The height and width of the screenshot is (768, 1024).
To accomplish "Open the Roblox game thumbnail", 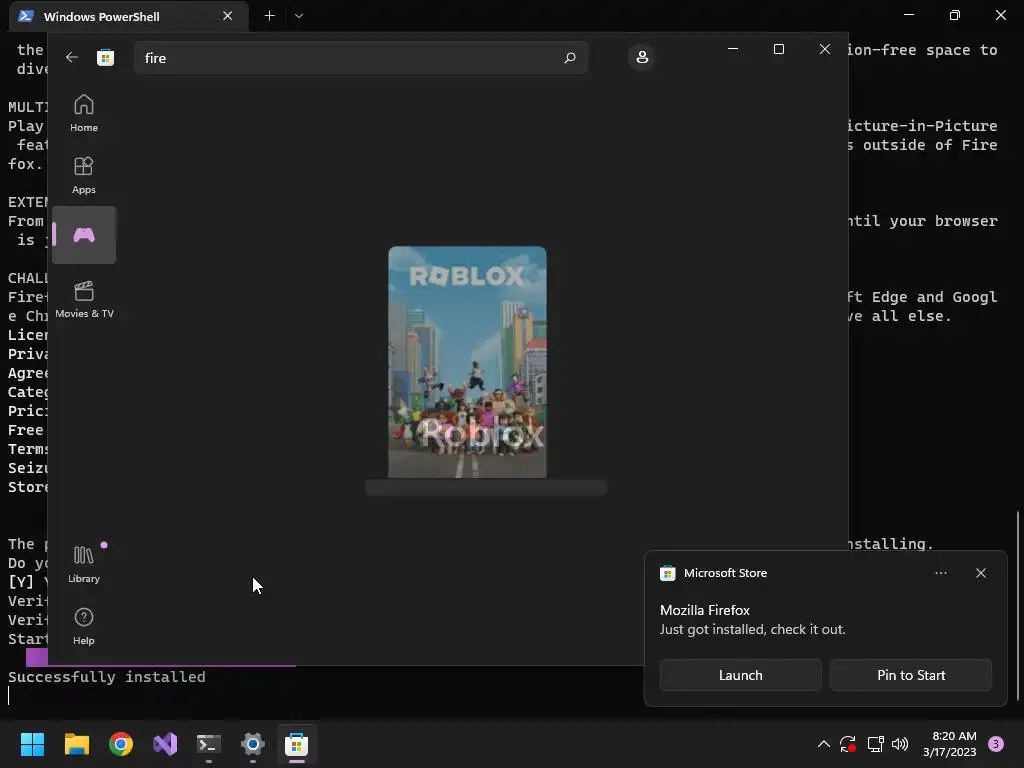I will click(468, 362).
